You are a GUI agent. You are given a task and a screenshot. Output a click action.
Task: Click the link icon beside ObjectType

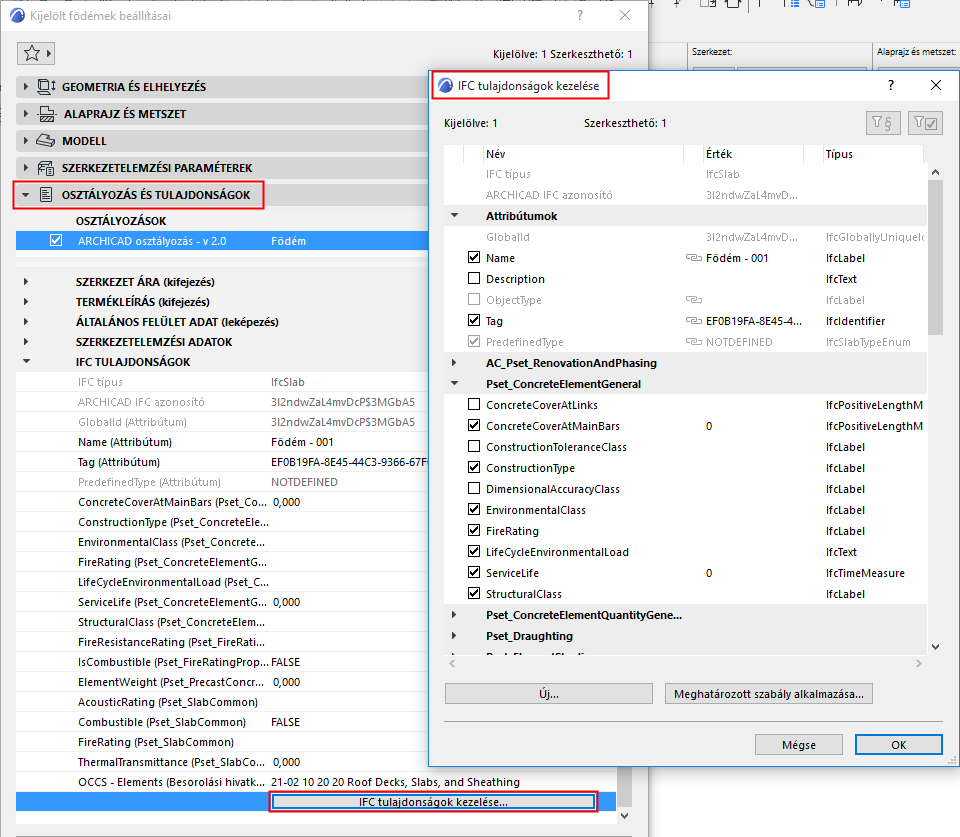[x=693, y=300]
